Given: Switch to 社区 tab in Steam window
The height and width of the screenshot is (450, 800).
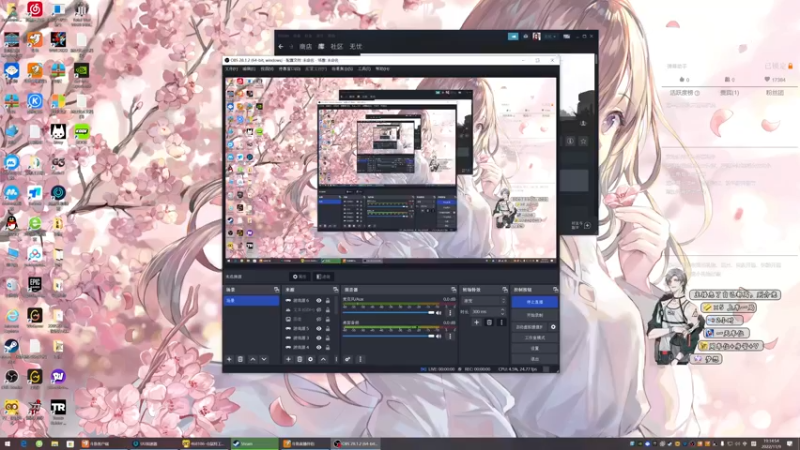Looking at the screenshot, I should point(337,46).
